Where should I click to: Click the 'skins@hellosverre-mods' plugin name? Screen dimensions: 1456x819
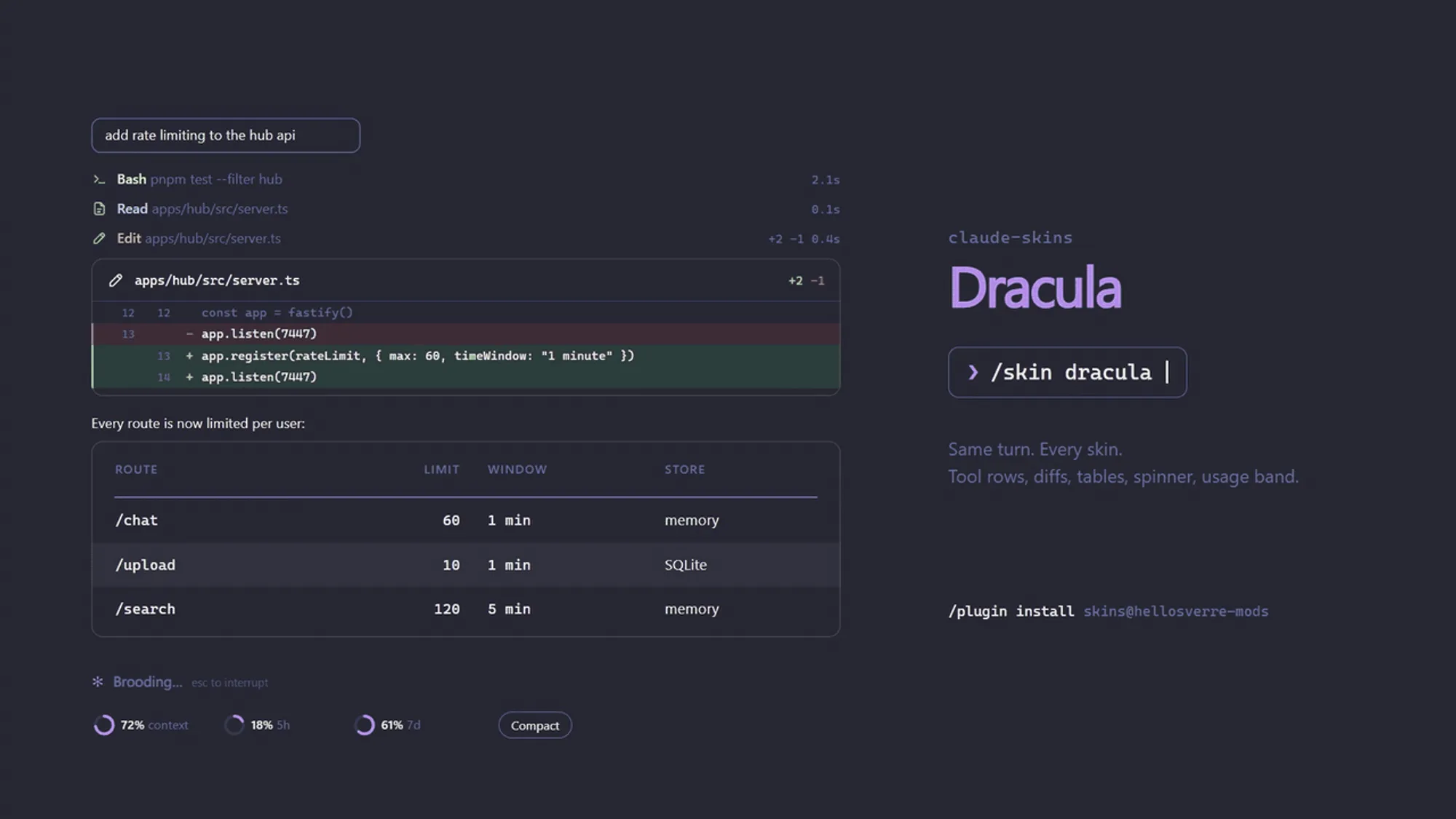point(1176,612)
